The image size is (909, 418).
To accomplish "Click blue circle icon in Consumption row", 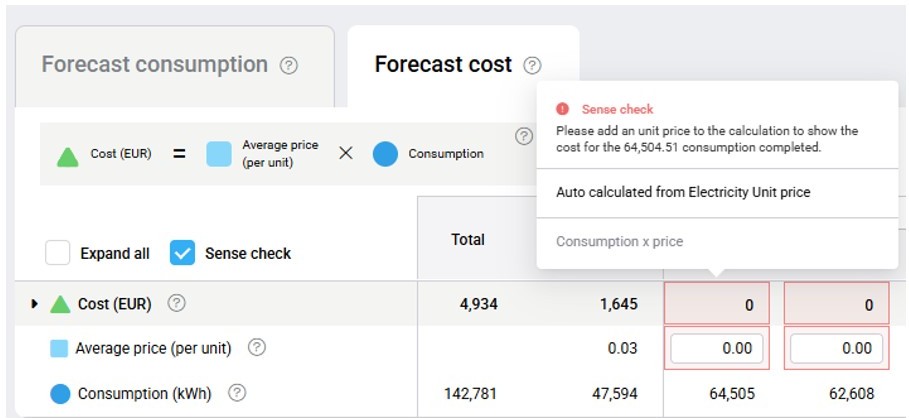I will [60, 393].
